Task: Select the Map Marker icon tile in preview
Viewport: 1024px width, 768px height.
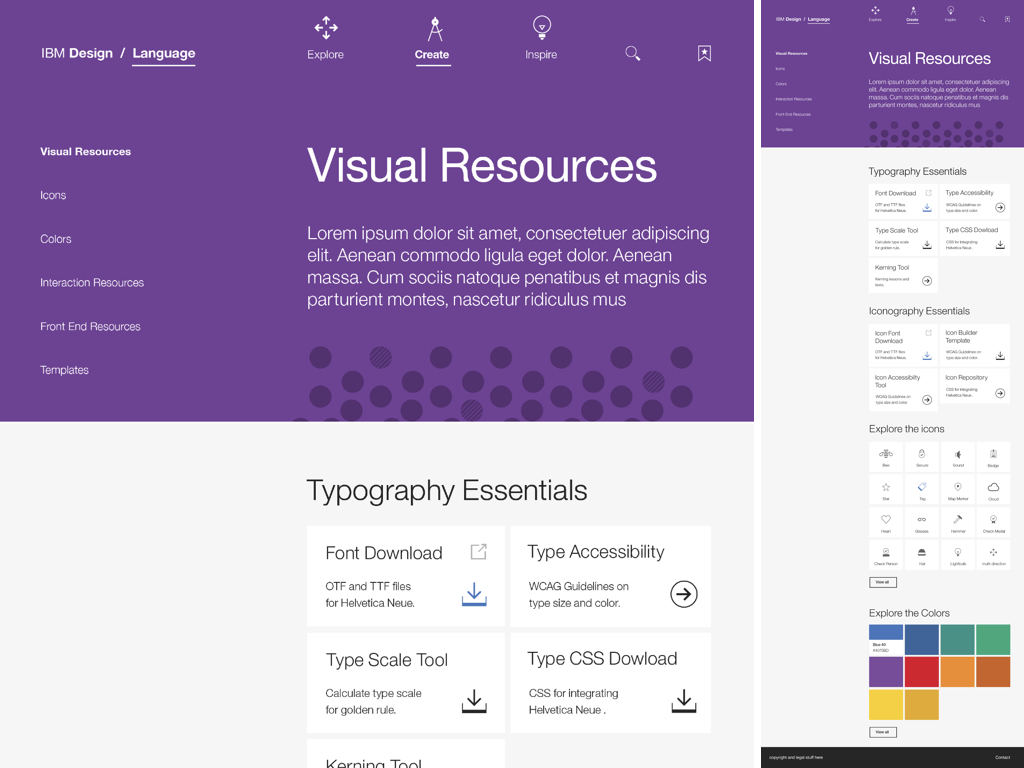Action: (957, 489)
